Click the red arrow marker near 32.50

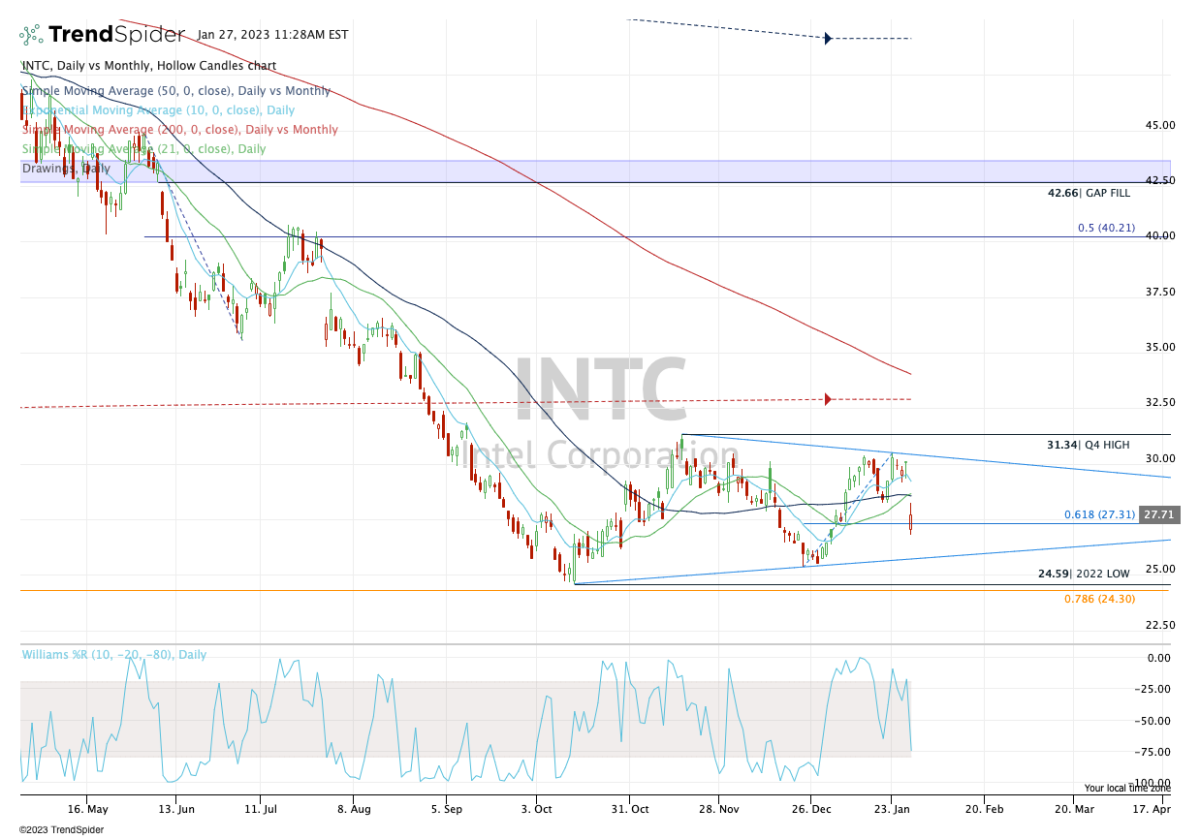828,399
